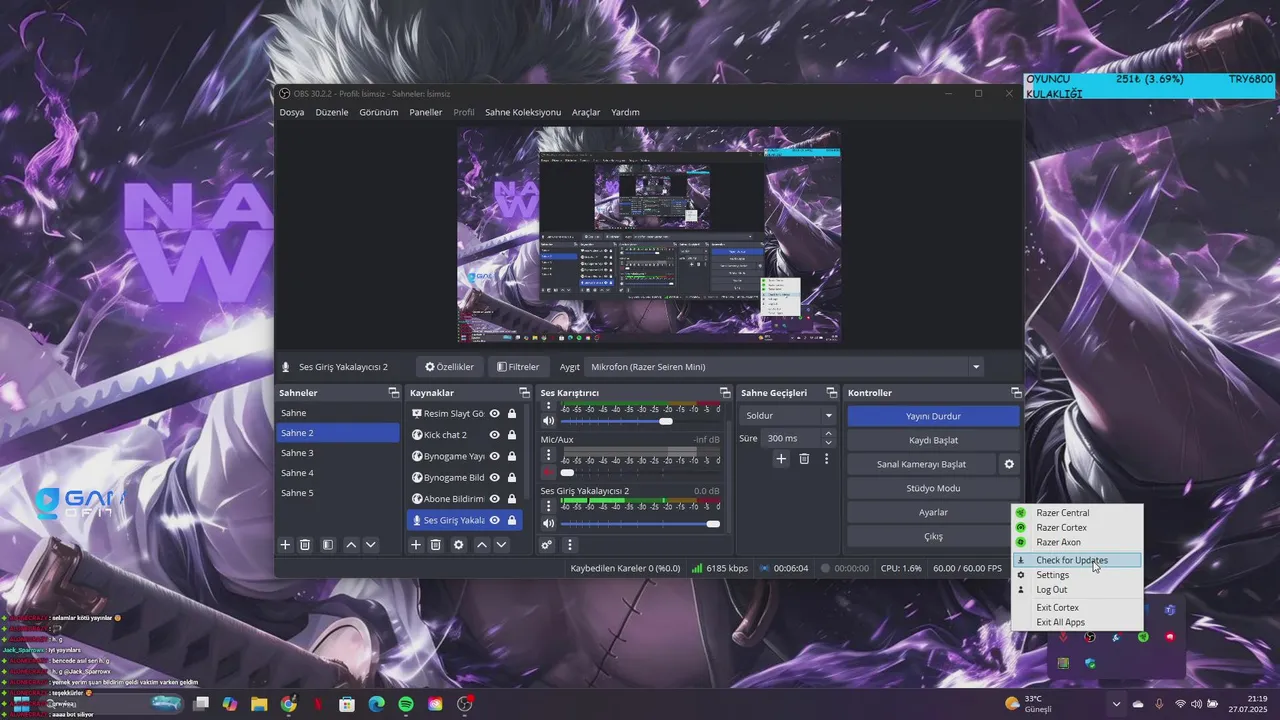Open audio mixer menu three-dot icon
This screenshot has height=720, width=1280.
click(x=570, y=545)
